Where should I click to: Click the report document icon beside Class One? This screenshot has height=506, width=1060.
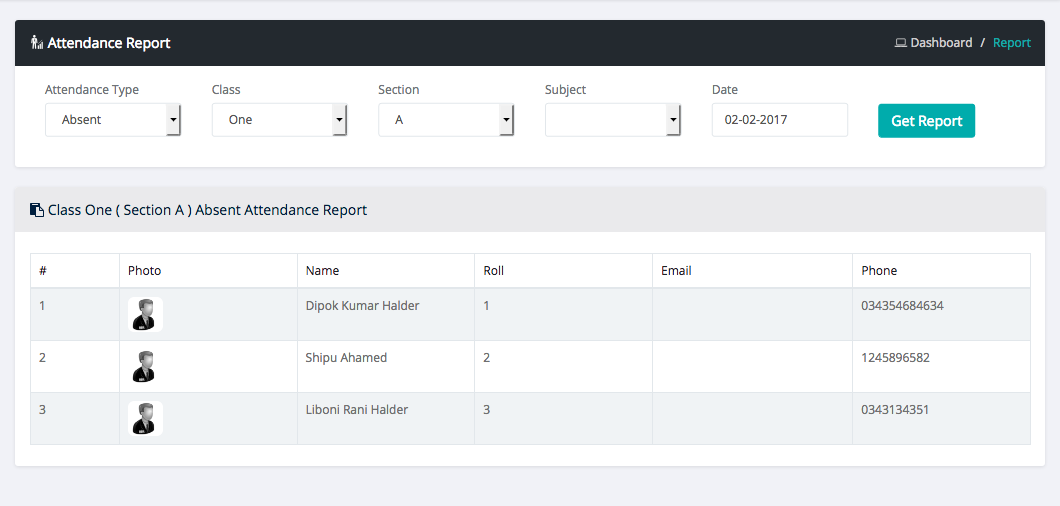tap(37, 210)
